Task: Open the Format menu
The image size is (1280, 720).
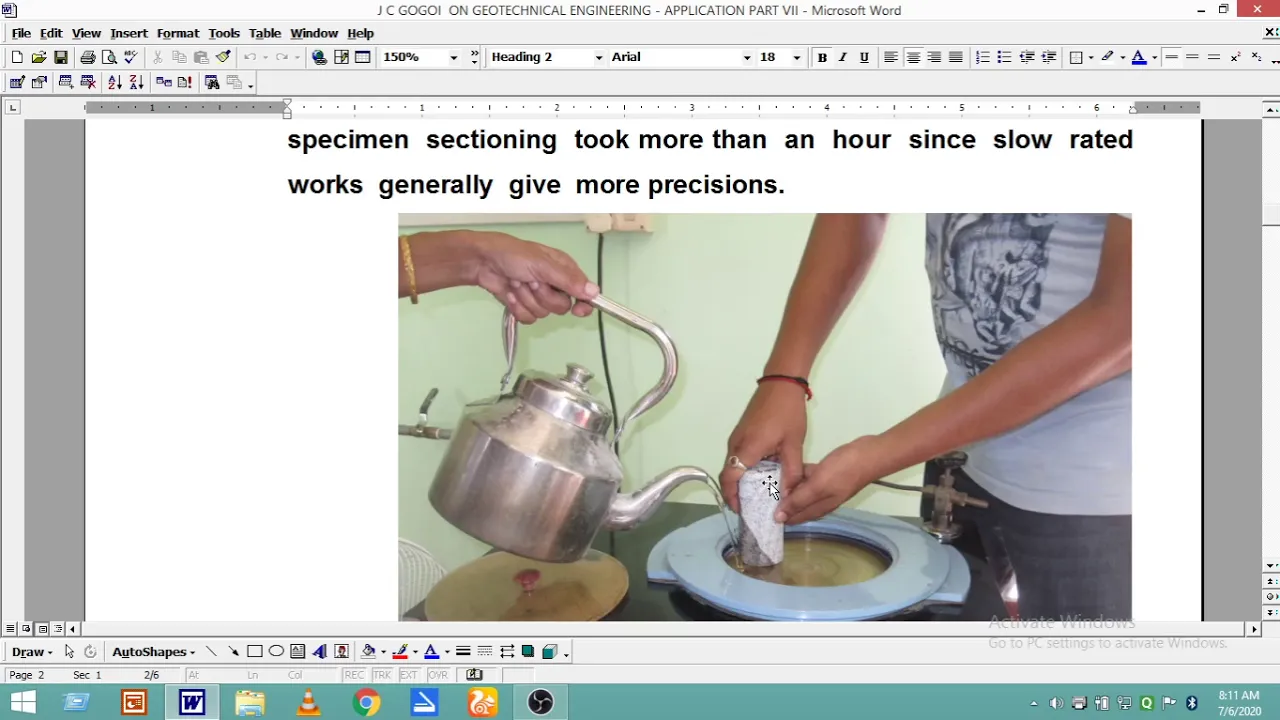Action: (x=178, y=33)
